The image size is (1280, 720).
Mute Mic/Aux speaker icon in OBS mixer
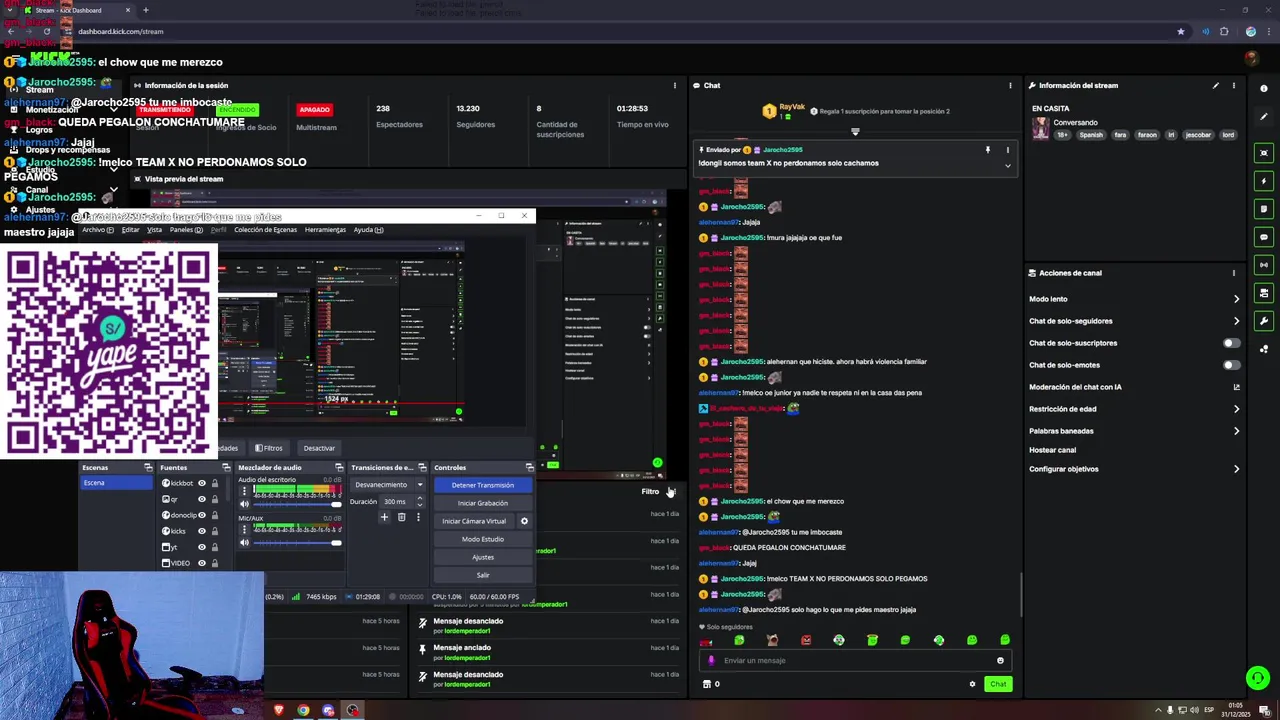coord(244,543)
